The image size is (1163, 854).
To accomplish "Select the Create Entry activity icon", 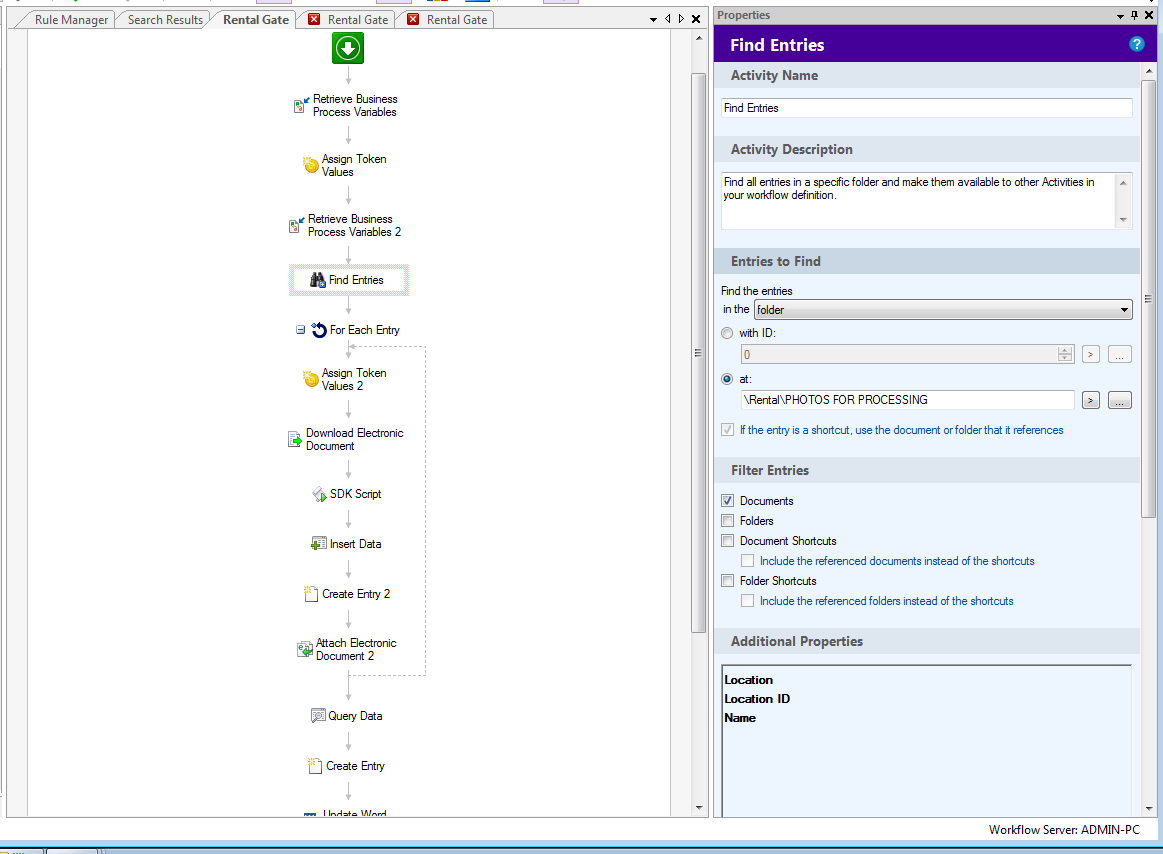I will 314,766.
